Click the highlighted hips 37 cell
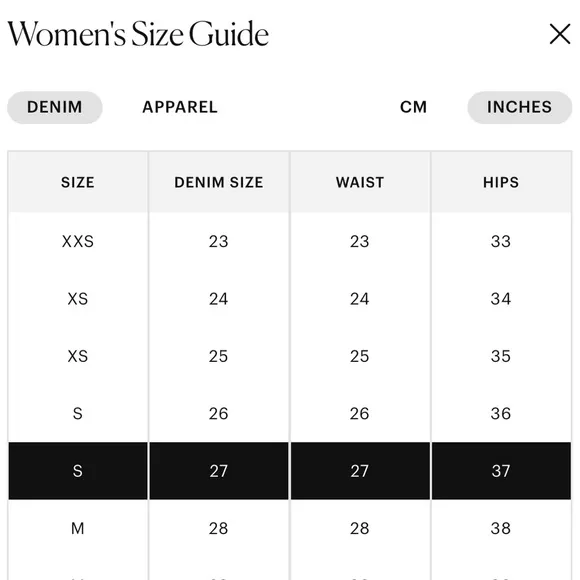Image resolution: width=580 pixels, height=580 pixels. tap(501, 471)
